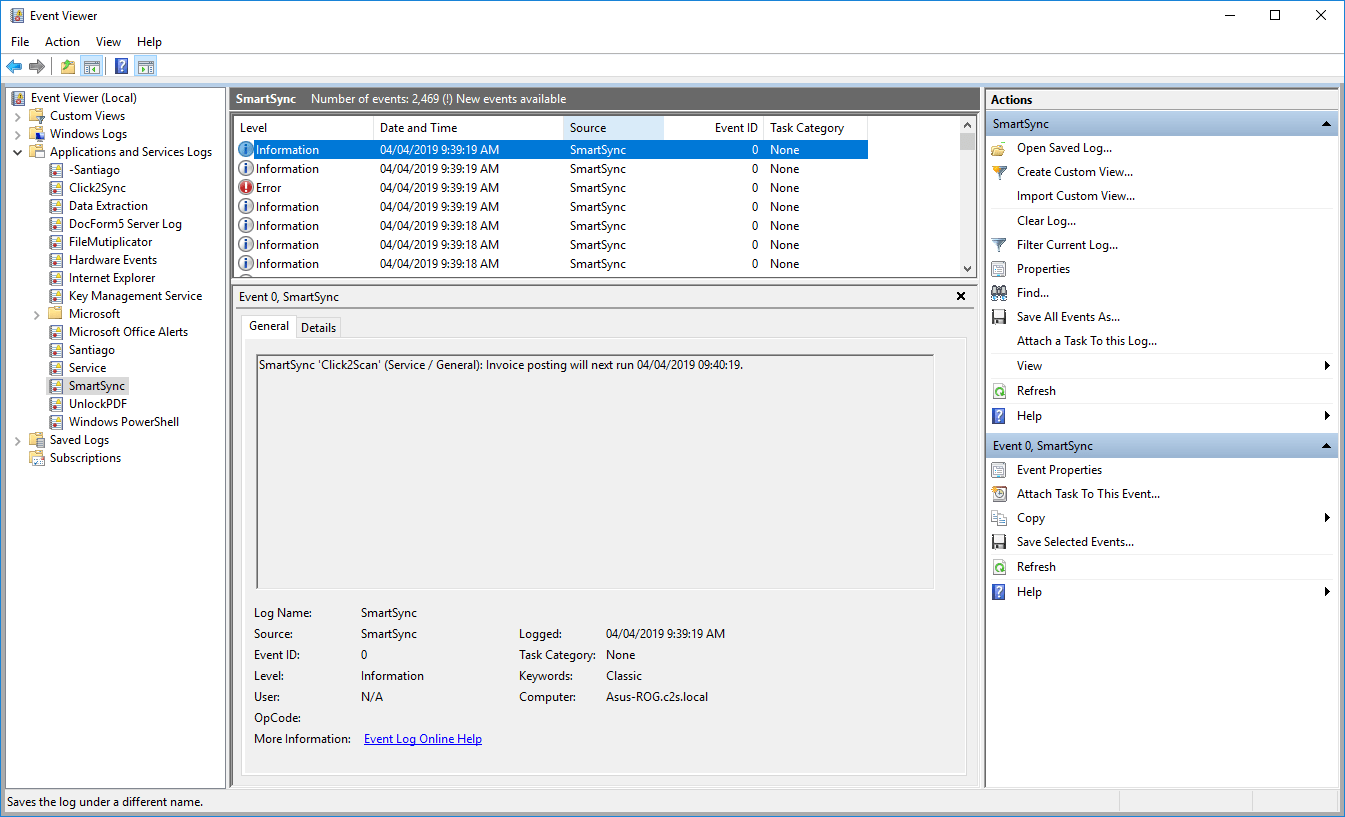Sort by Task Category column header
Viewport: 1345px width, 817px height.
tap(815, 128)
